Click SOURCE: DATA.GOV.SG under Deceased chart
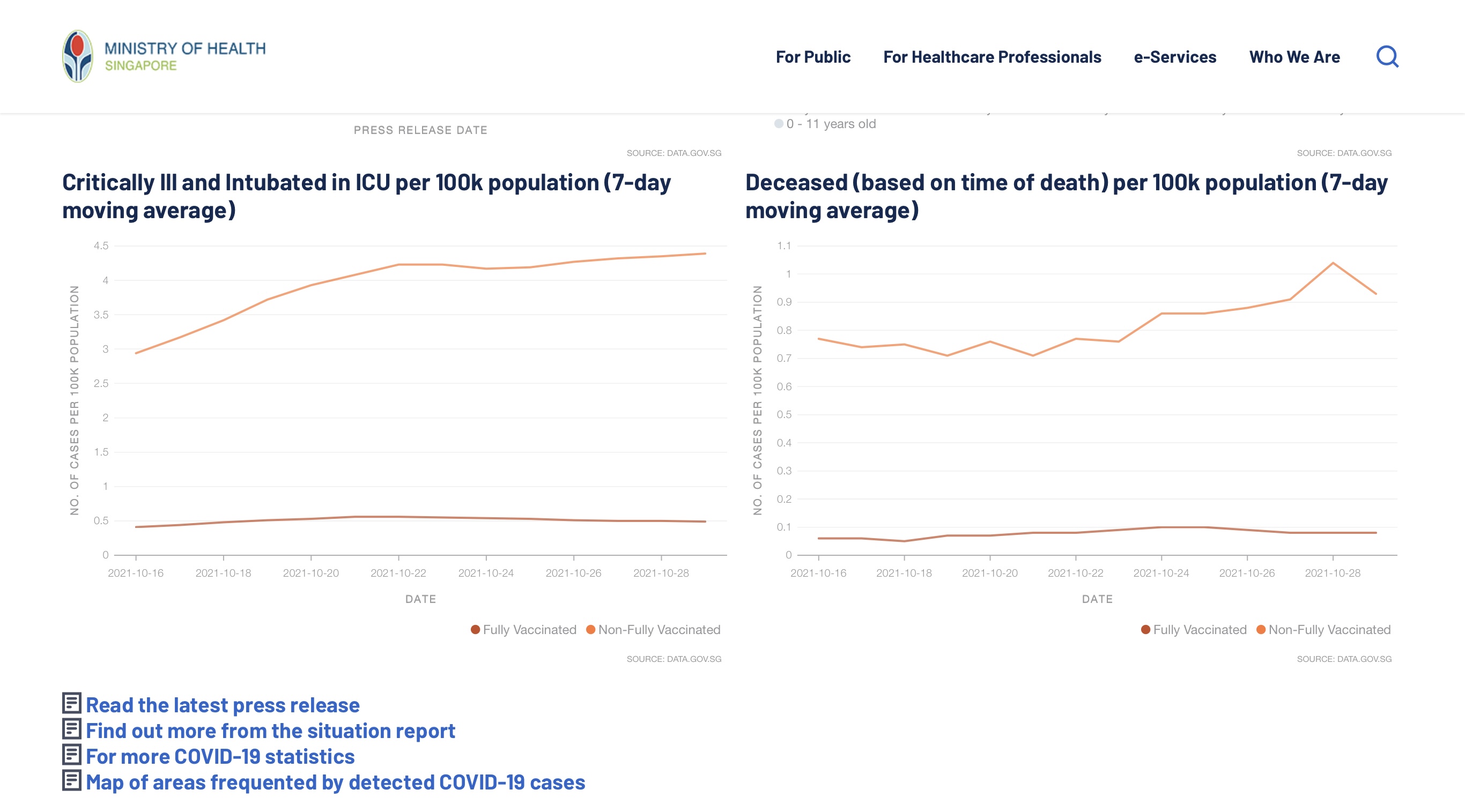 (x=1344, y=659)
